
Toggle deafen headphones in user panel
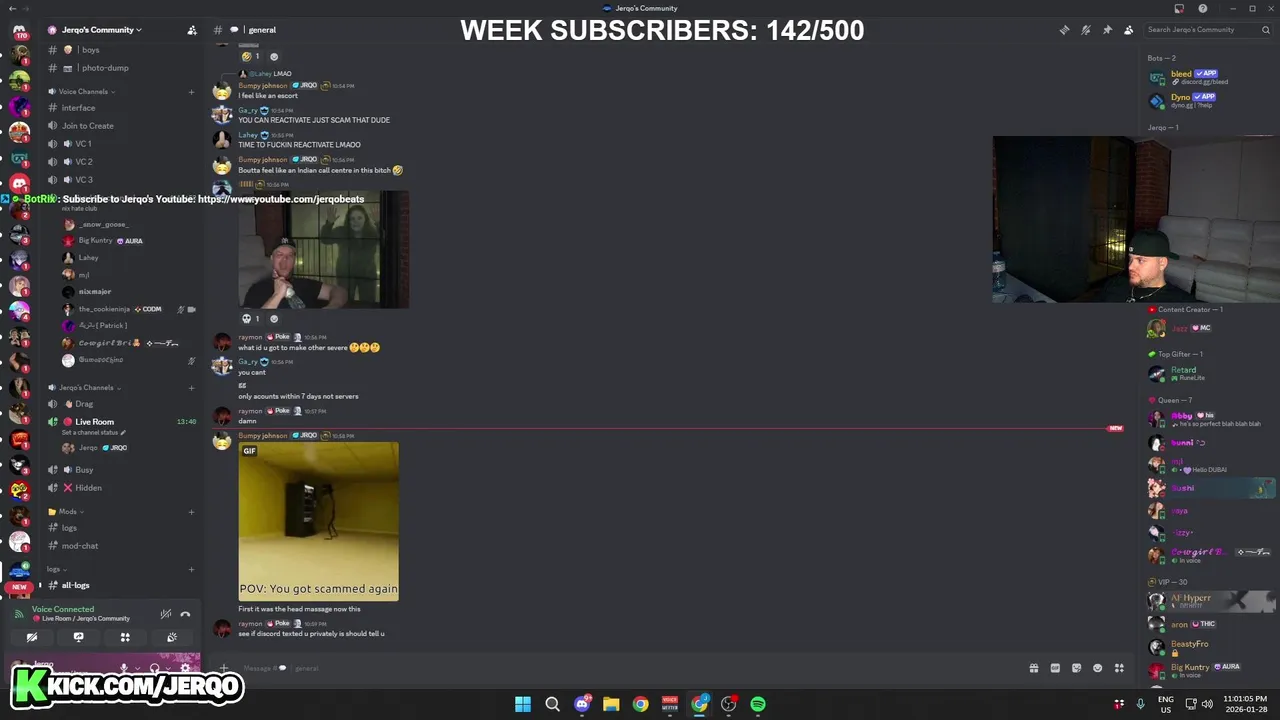click(x=154, y=668)
